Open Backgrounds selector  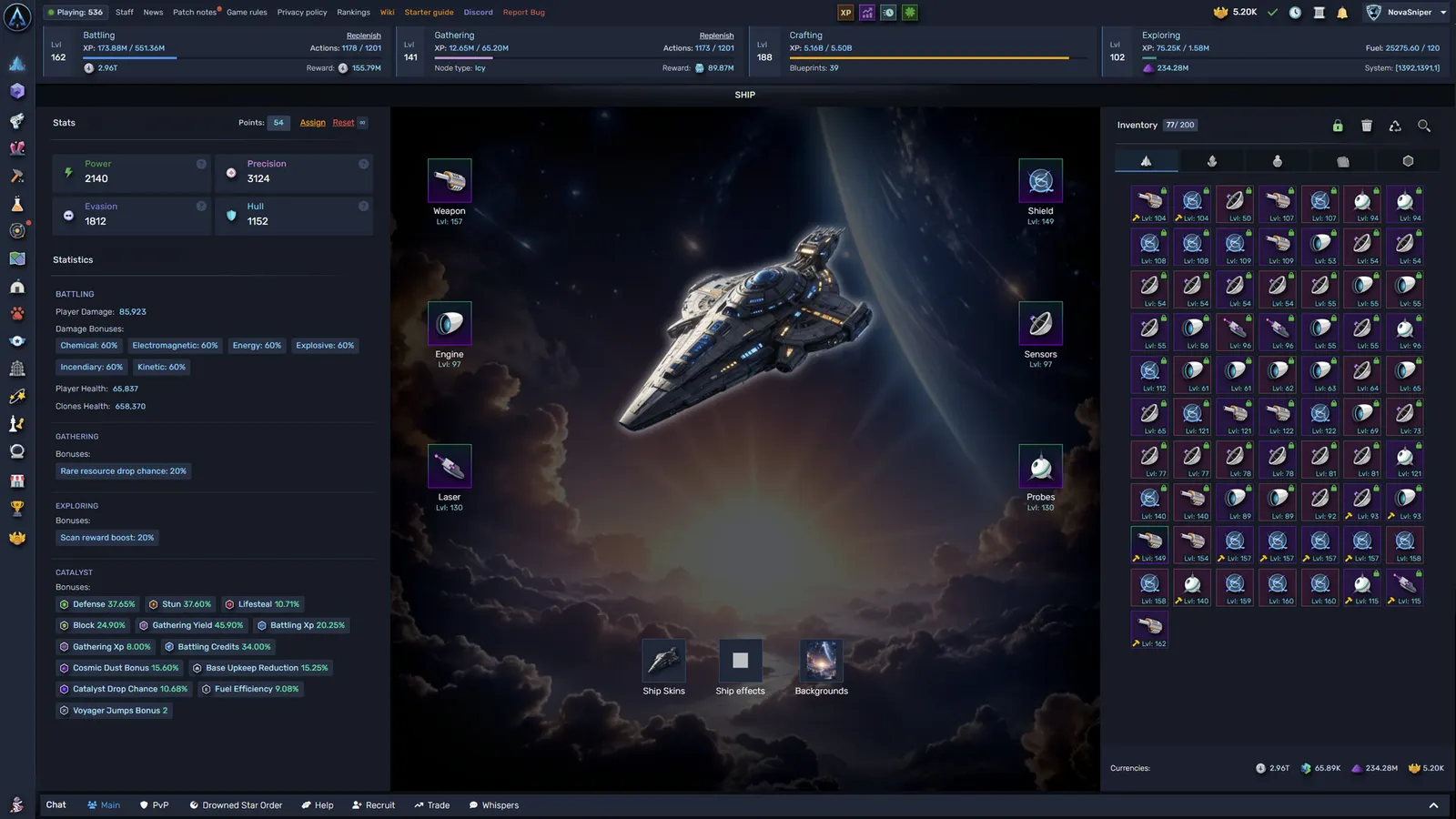click(x=821, y=661)
